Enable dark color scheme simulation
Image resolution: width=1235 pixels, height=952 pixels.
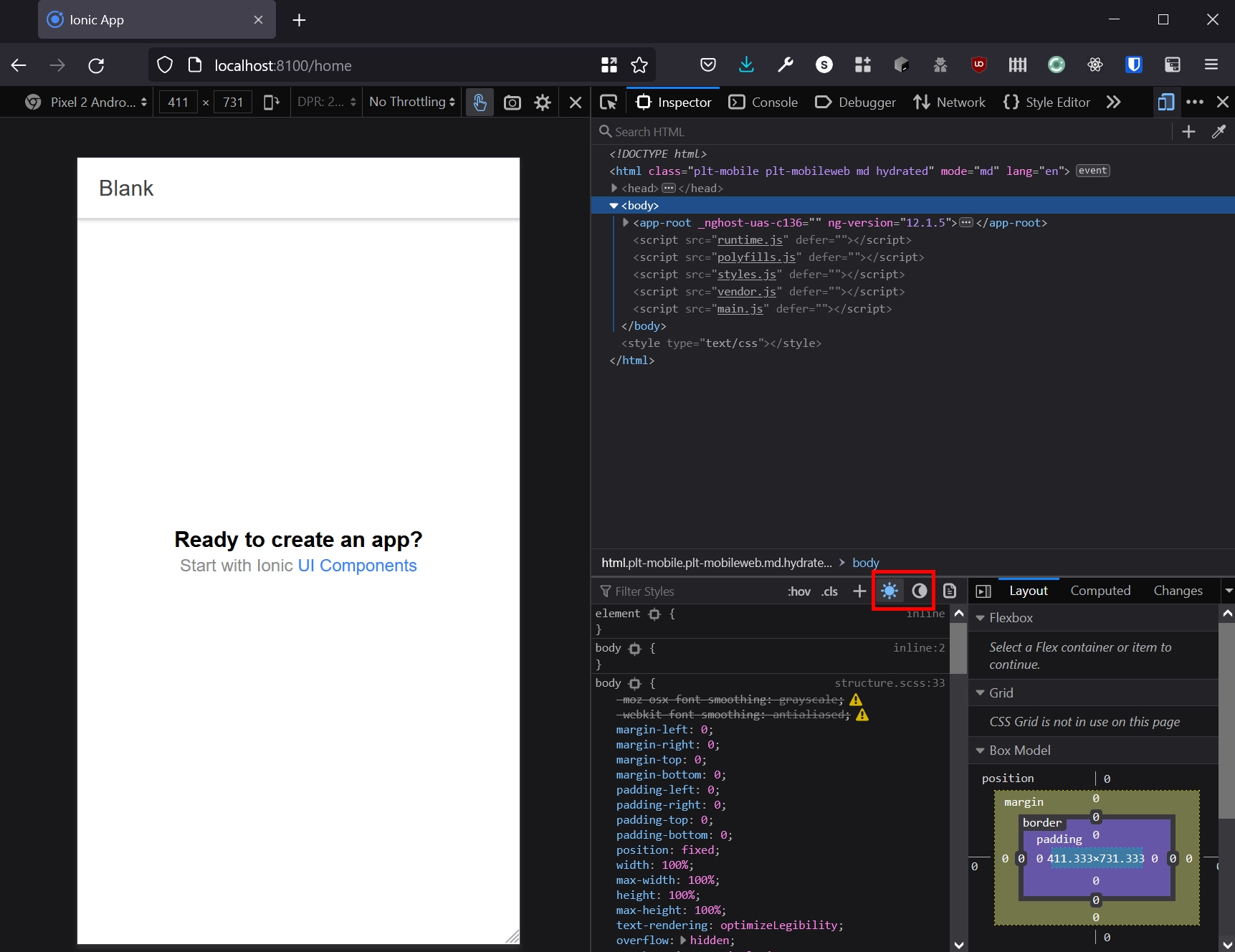[x=920, y=591]
